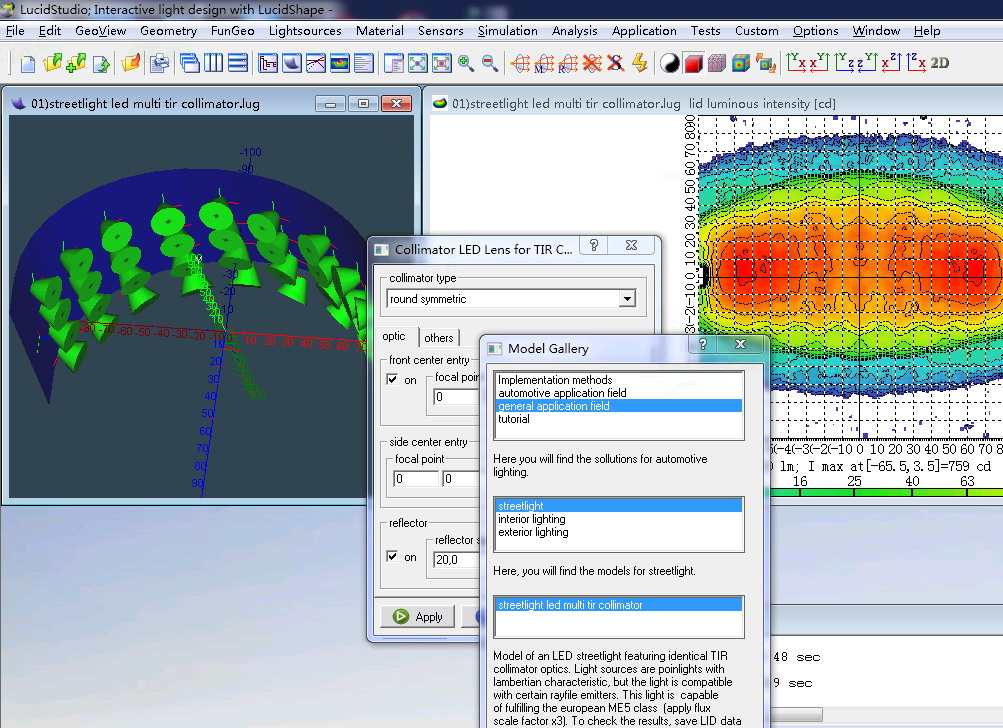Click the crossed-out rays icon

592,63
